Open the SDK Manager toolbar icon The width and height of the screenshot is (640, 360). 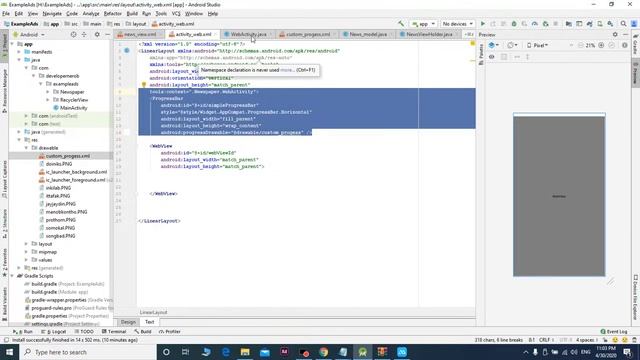(x=610, y=24)
